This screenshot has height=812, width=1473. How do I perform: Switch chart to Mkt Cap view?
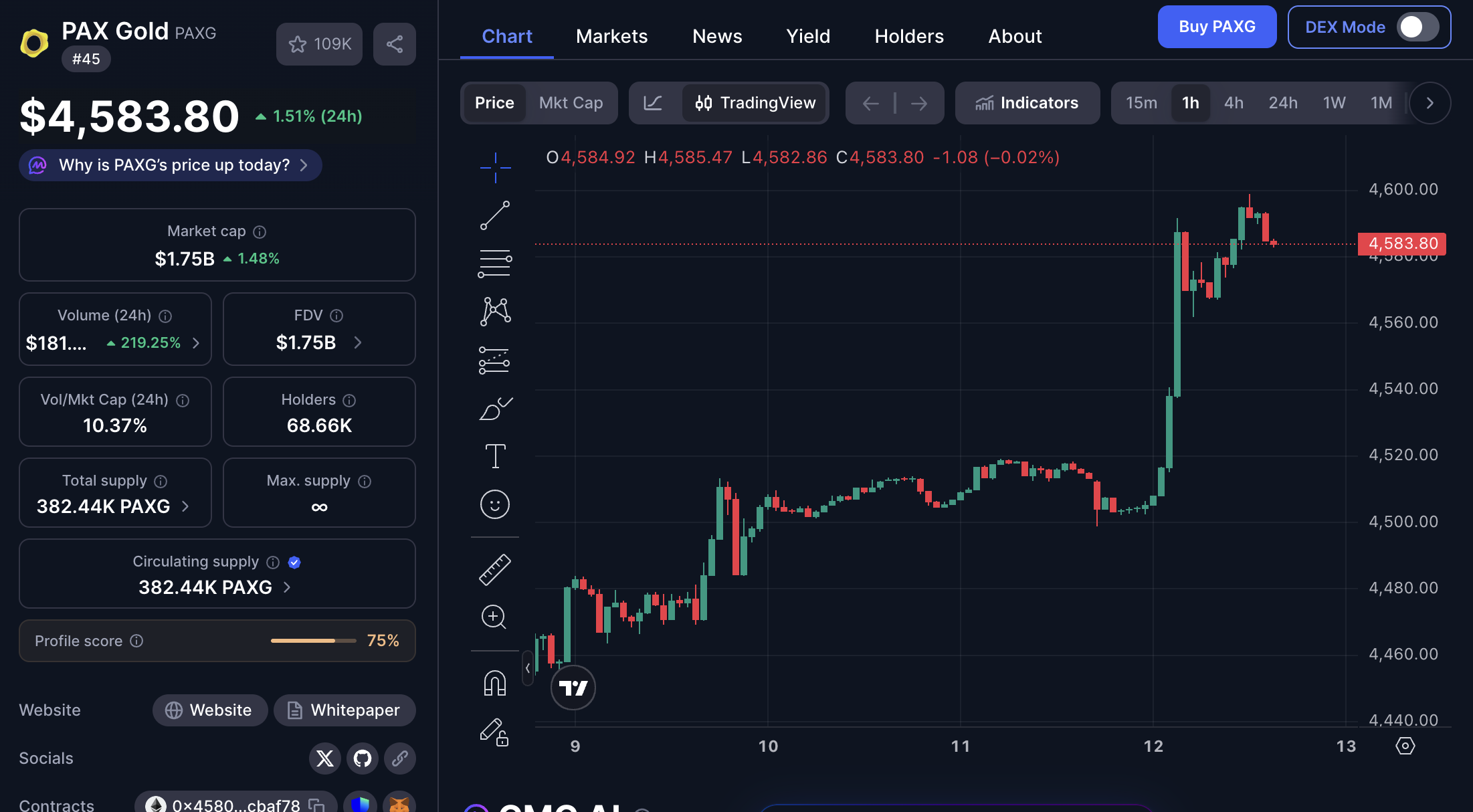pyautogui.click(x=571, y=103)
